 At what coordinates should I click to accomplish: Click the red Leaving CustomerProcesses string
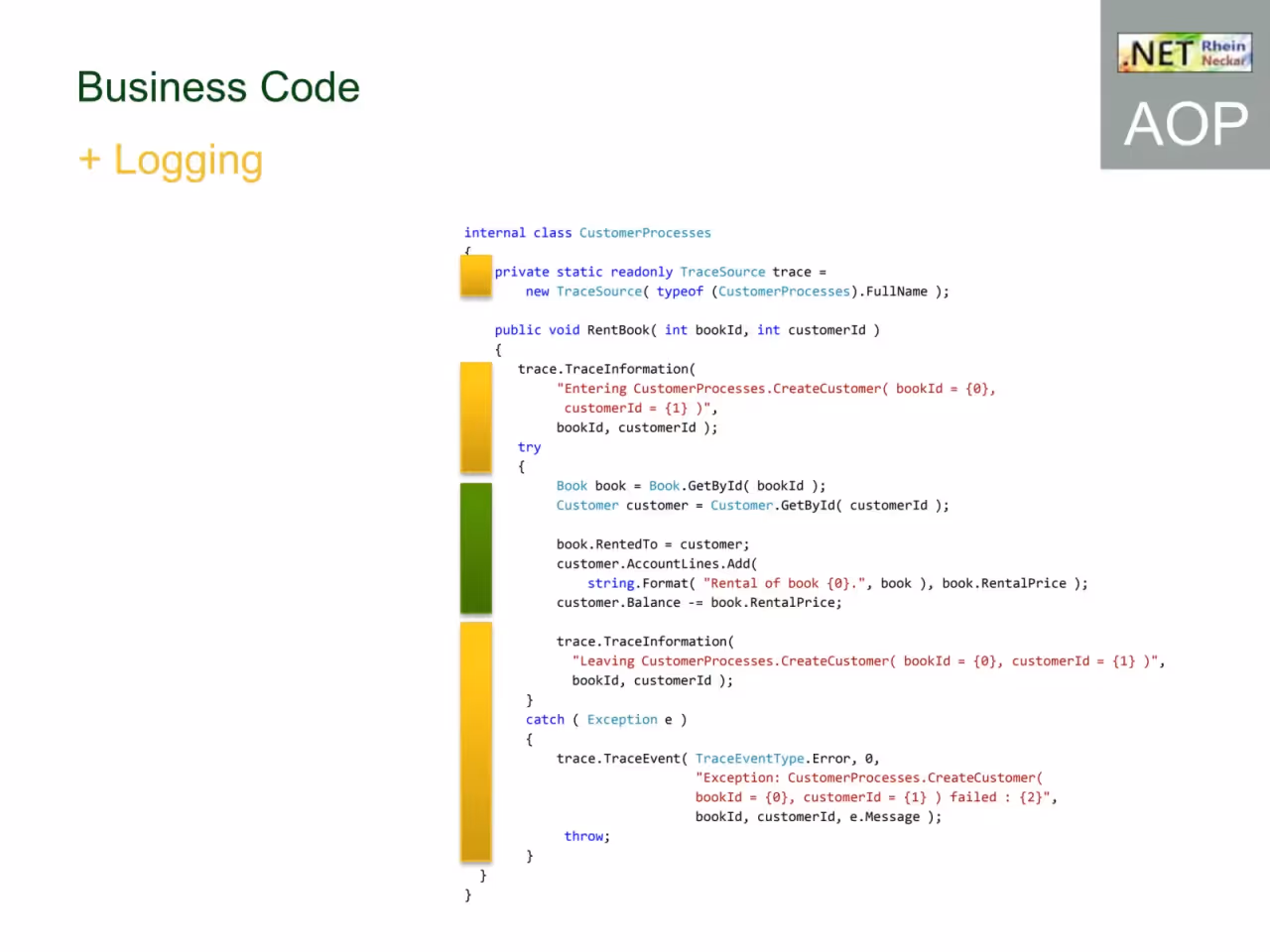[x=868, y=661]
